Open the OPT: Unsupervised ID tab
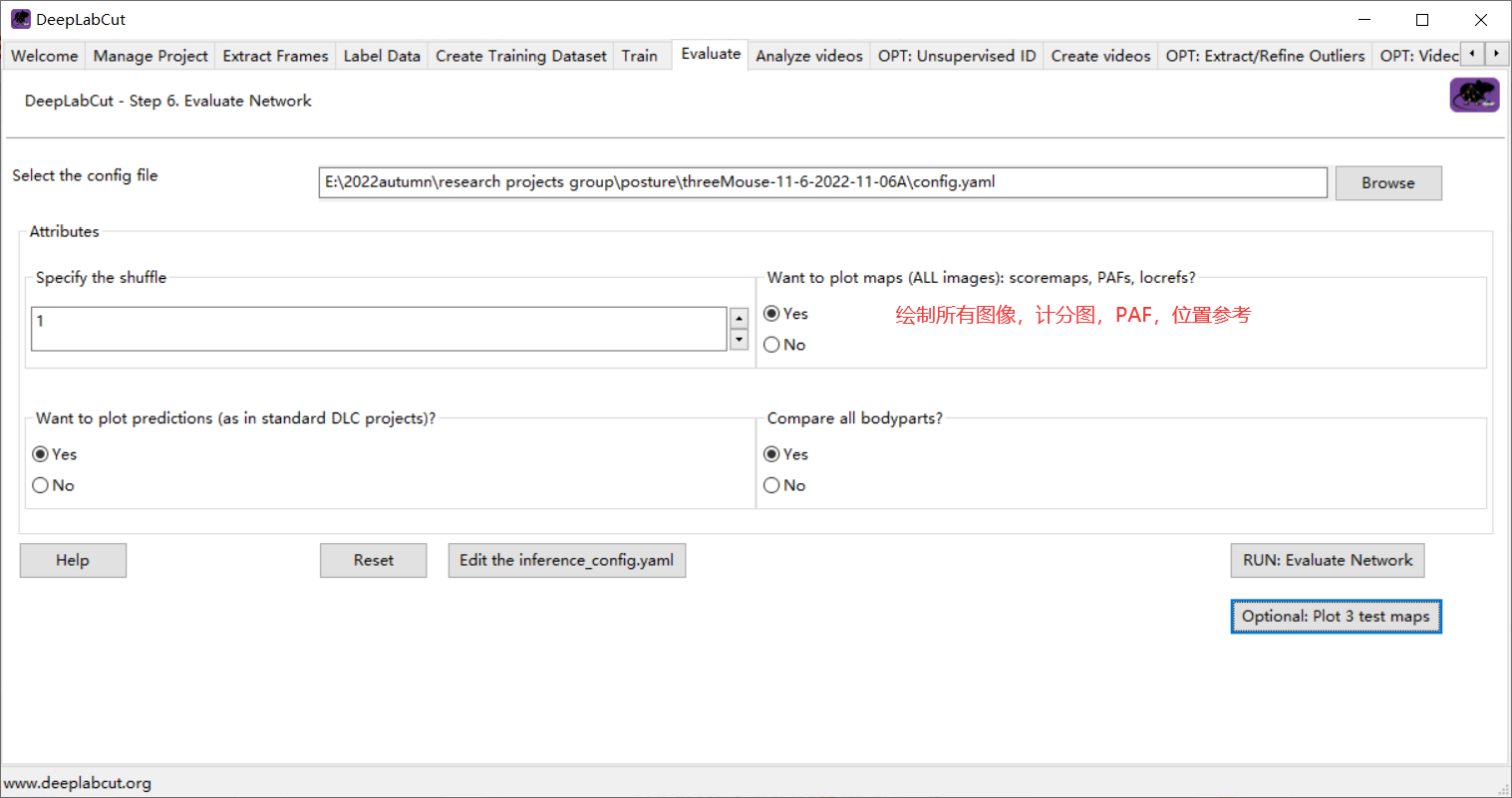The height and width of the screenshot is (798, 1512). pyautogui.click(x=957, y=56)
